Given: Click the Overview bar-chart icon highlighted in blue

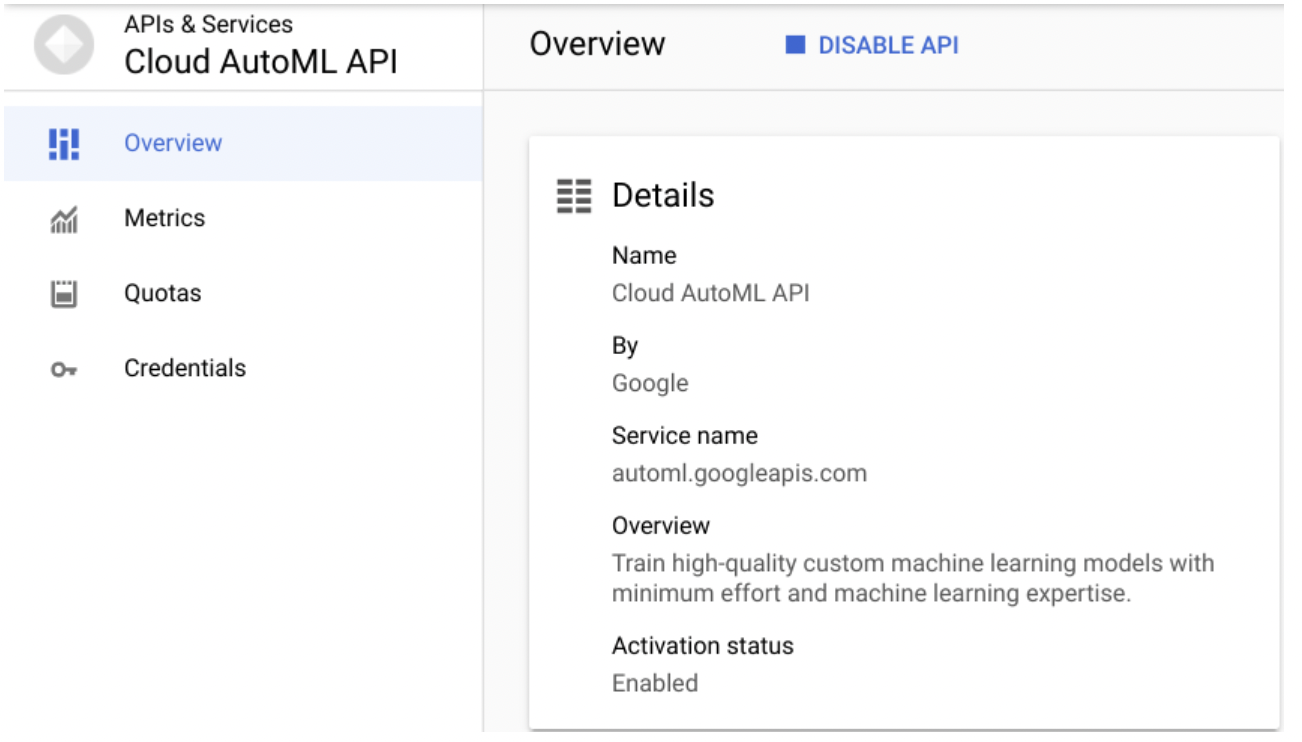Looking at the screenshot, I should (63, 143).
